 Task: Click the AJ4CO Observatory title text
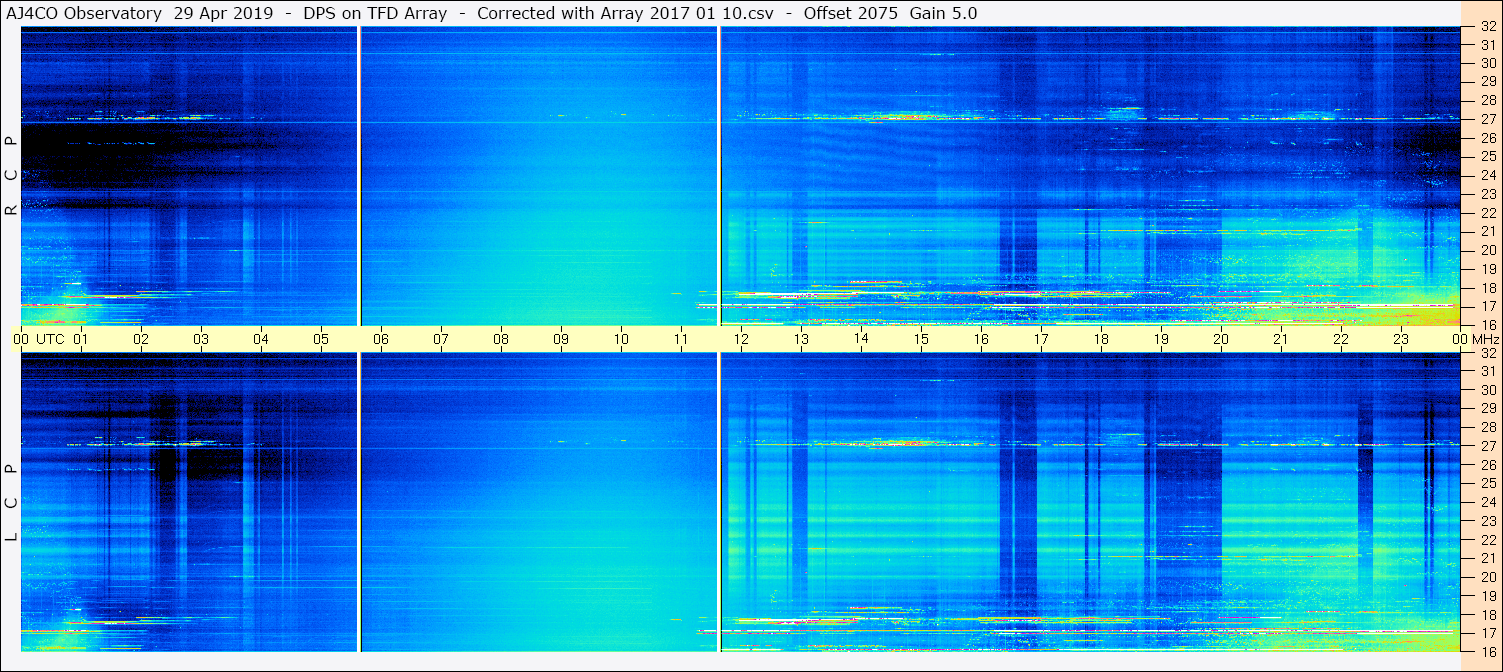84,13
